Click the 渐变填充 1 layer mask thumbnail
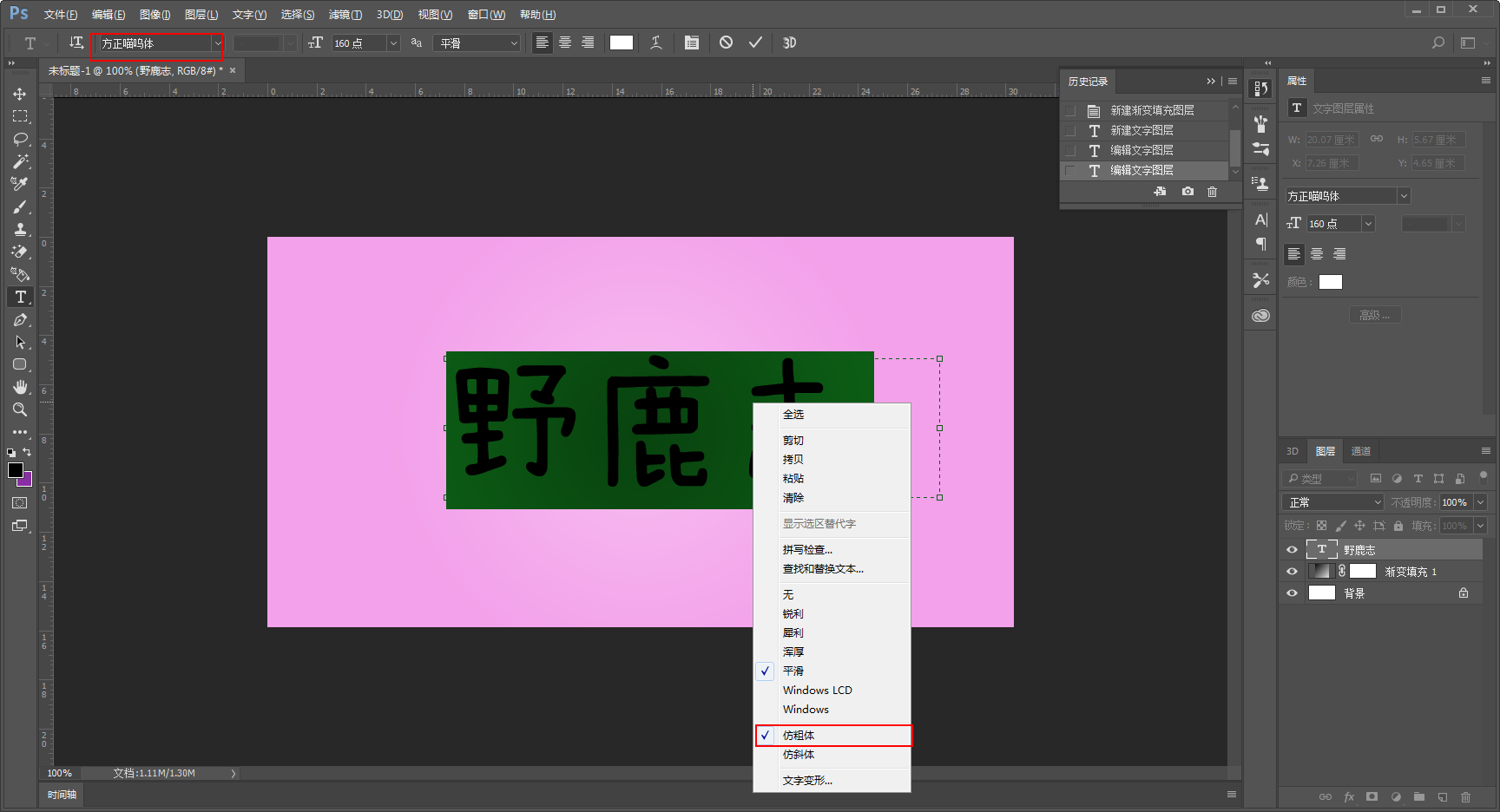The image size is (1500, 812). (1363, 571)
